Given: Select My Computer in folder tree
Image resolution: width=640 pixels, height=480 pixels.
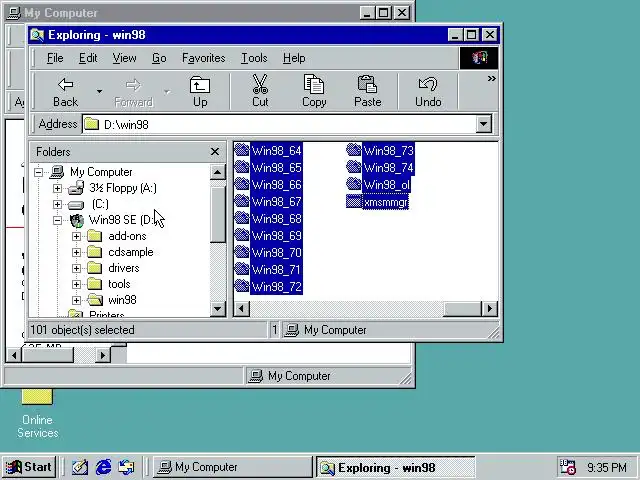Looking at the screenshot, I should coord(101,172).
